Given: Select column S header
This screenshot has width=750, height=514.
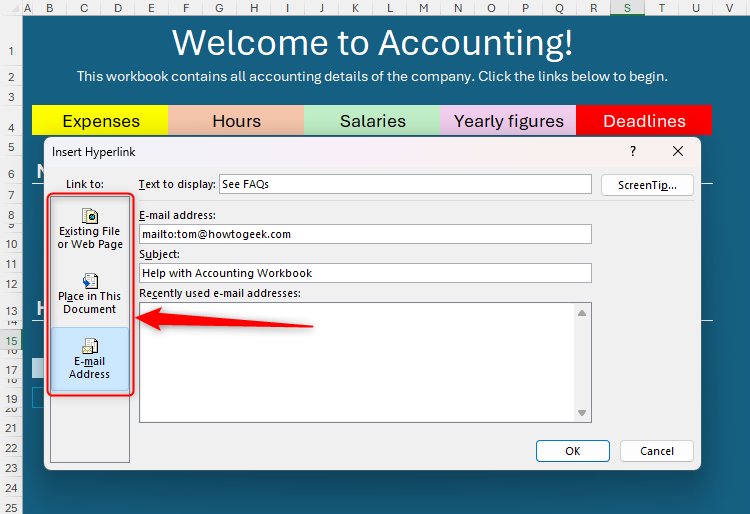Looking at the screenshot, I should click(627, 8).
